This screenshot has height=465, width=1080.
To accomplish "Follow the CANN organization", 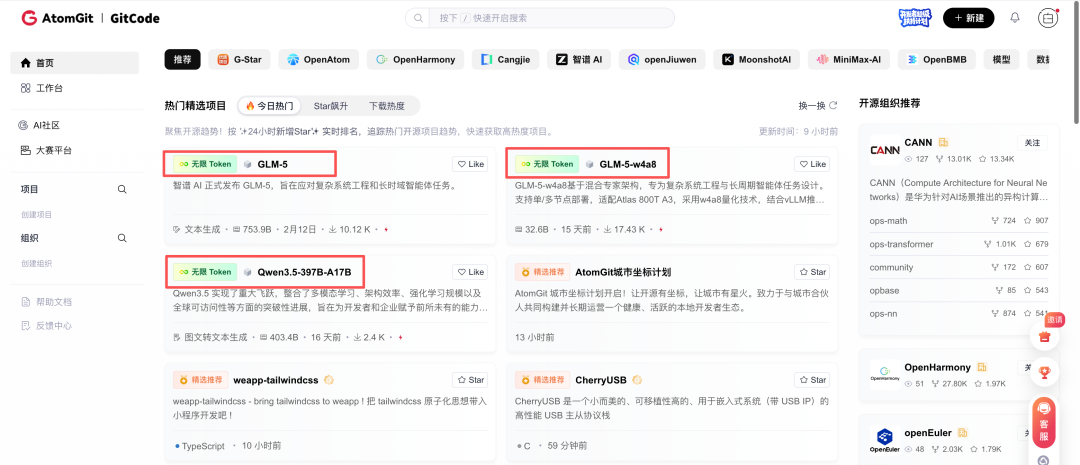I will pyautogui.click(x=1032, y=143).
